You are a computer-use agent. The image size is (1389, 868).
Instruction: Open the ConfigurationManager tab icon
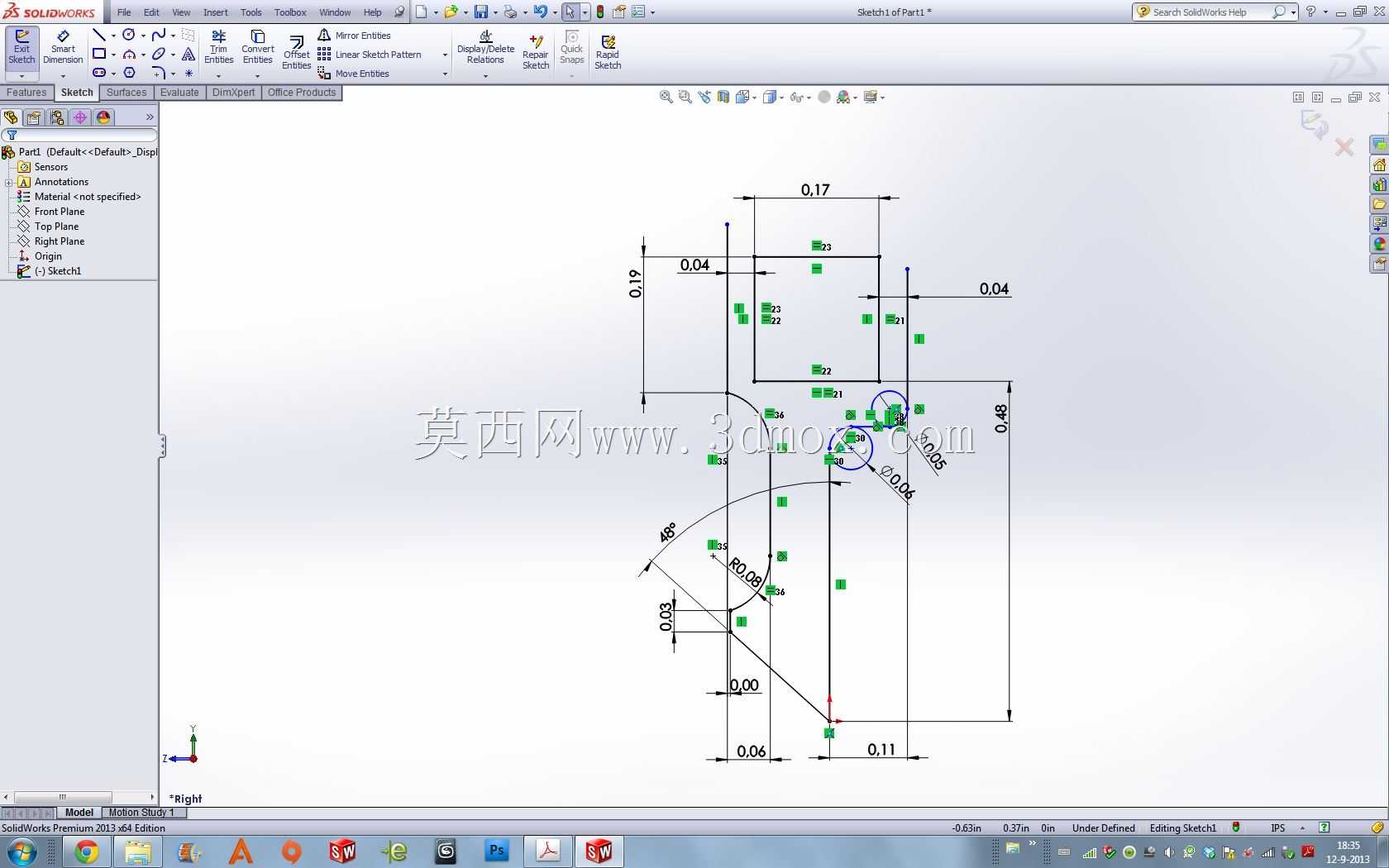[x=57, y=117]
